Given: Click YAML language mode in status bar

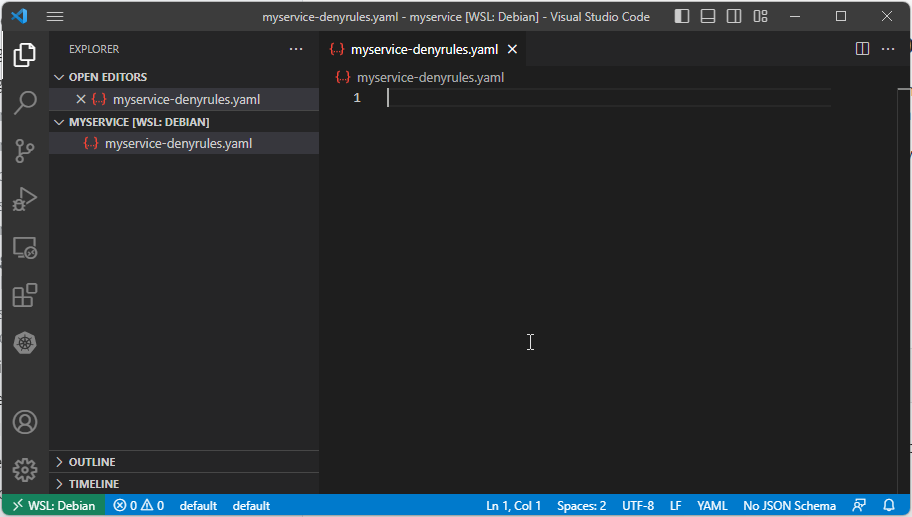Looking at the screenshot, I should coord(711,506).
